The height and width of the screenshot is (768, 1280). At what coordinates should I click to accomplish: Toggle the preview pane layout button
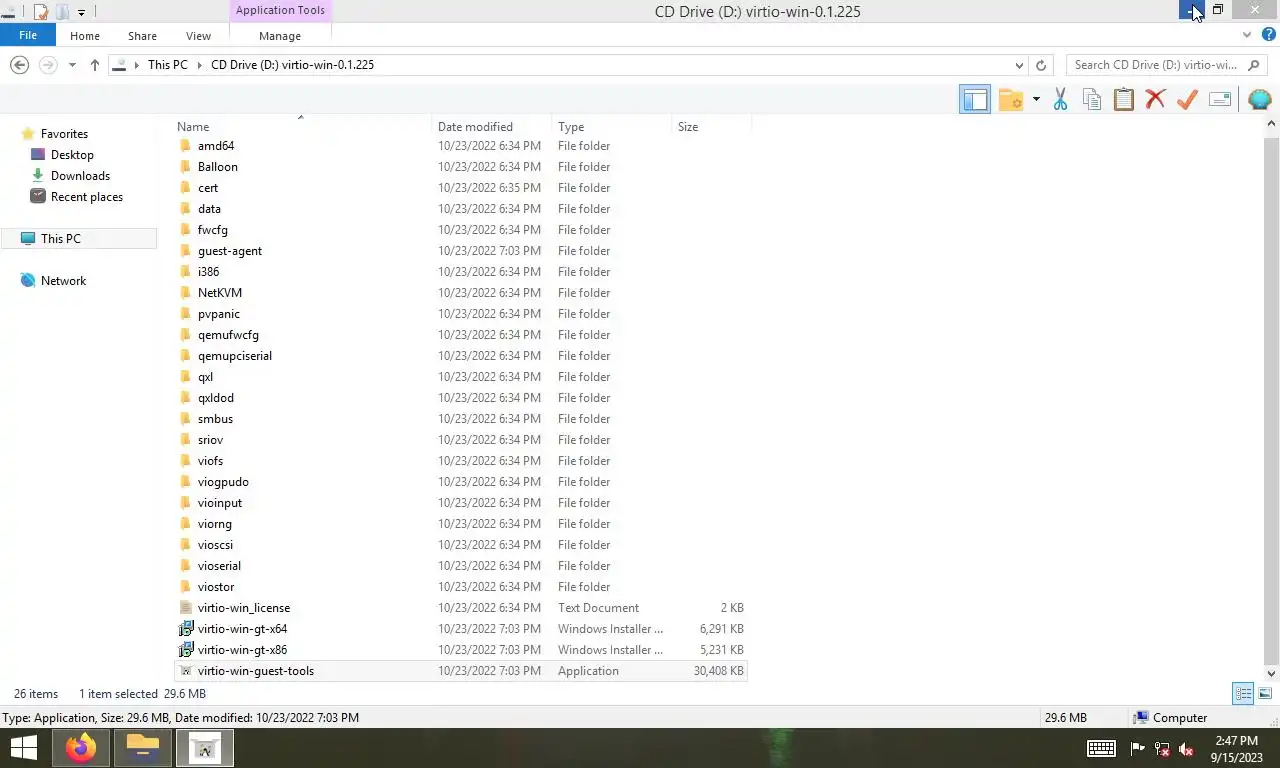coord(975,99)
